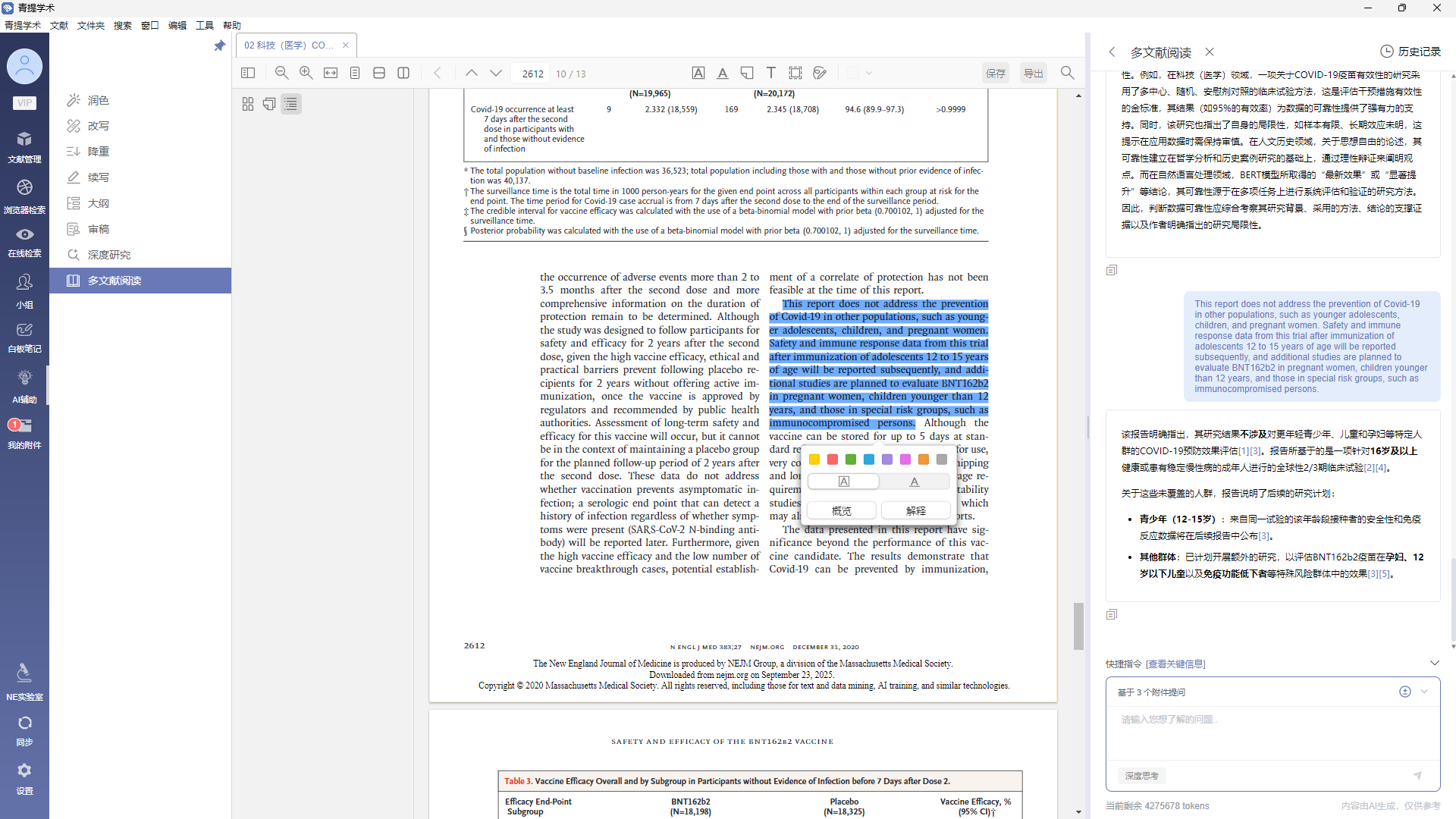Select the area screenshot selection tool
Screen dimensions: 1456x819
tap(795, 73)
